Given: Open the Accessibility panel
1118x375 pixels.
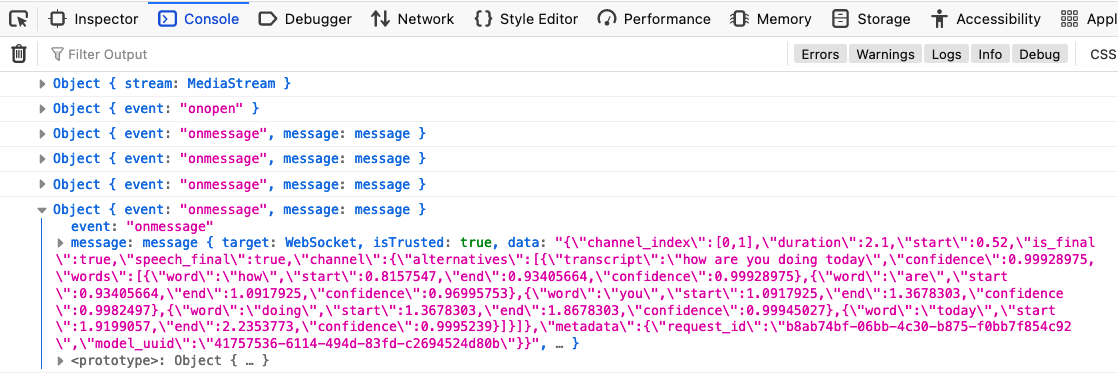Looking at the screenshot, I should point(985,19).
